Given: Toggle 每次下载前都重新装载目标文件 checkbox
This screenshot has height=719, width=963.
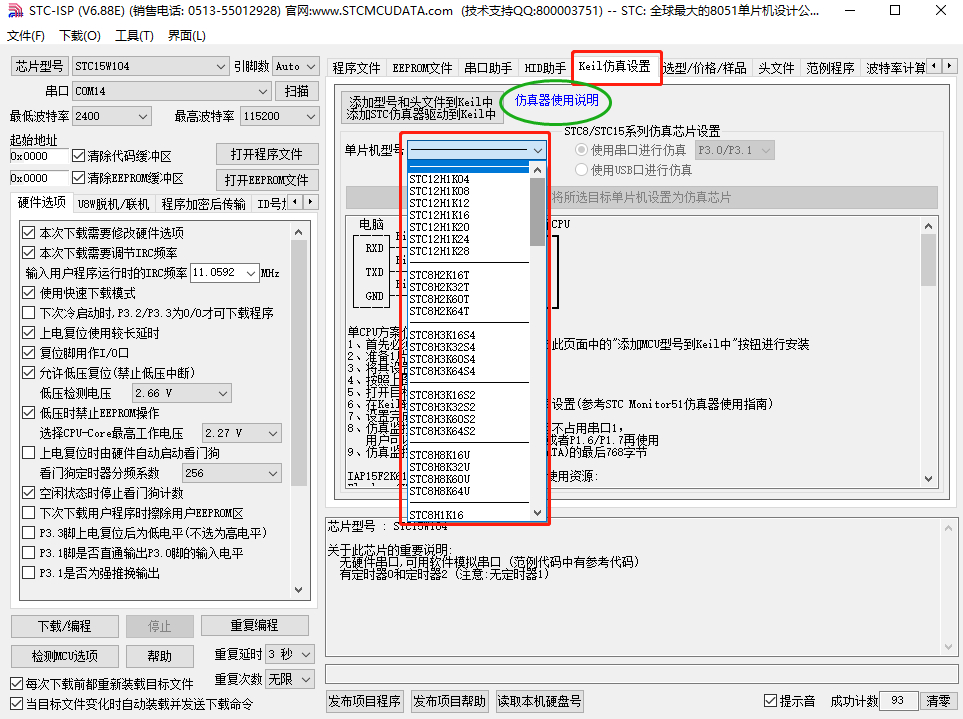Looking at the screenshot, I should 17,683.
